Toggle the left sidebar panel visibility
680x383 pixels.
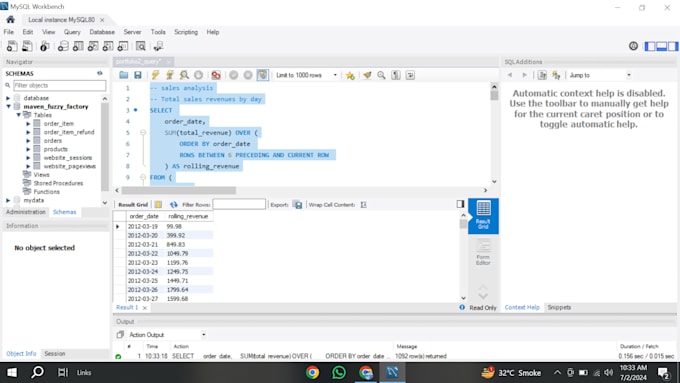point(650,46)
